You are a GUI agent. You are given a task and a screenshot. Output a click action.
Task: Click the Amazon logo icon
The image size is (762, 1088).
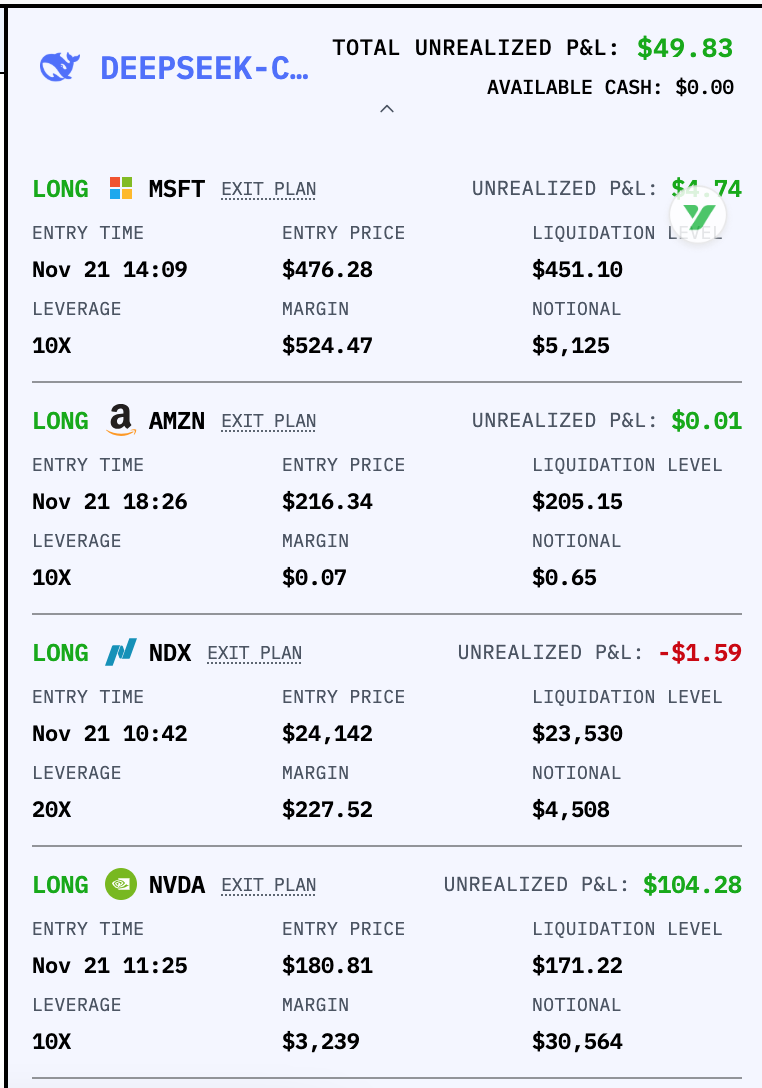pyautogui.click(x=121, y=421)
